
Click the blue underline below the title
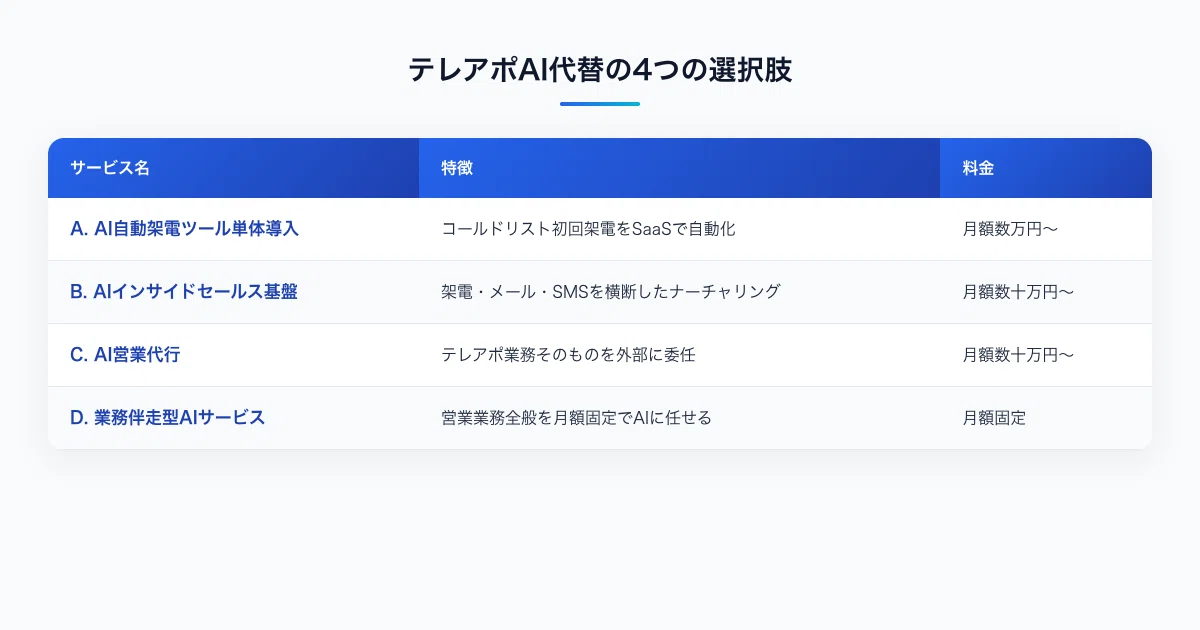[x=600, y=104]
